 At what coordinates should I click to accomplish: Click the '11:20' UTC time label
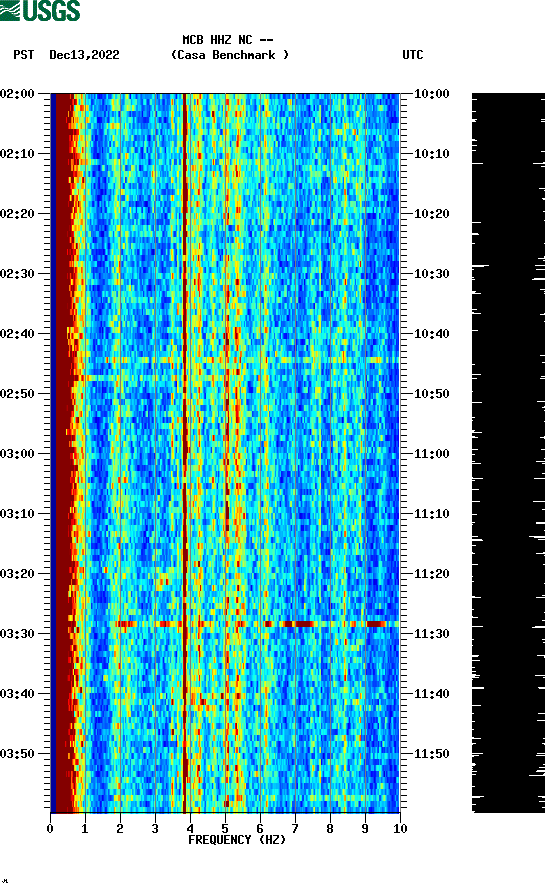(x=431, y=574)
